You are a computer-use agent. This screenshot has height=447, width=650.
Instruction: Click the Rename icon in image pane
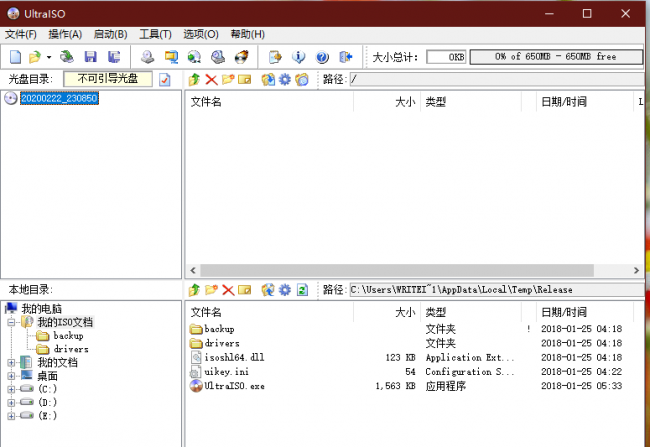[x=245, y=79]
